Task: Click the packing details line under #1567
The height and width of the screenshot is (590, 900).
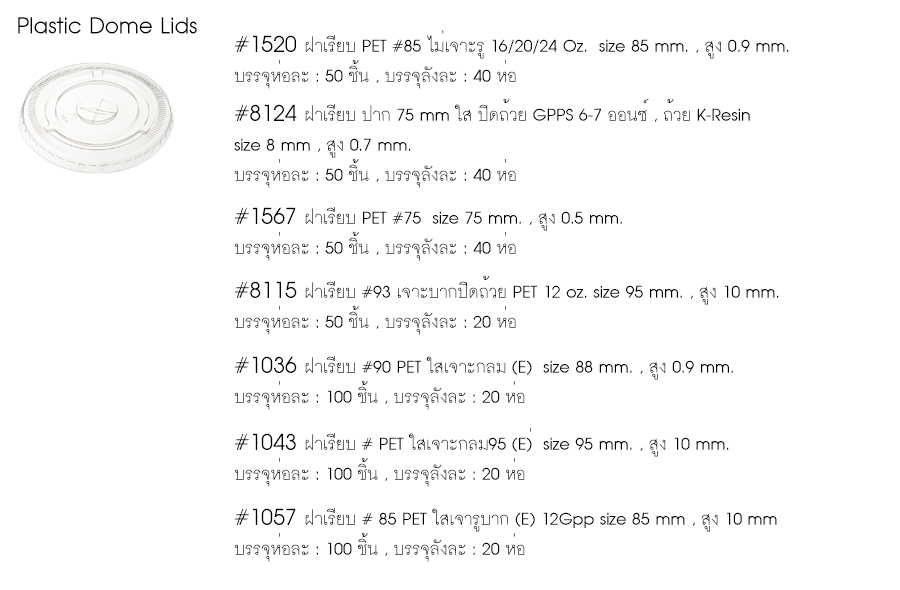Action: click(x=374, y=248)
